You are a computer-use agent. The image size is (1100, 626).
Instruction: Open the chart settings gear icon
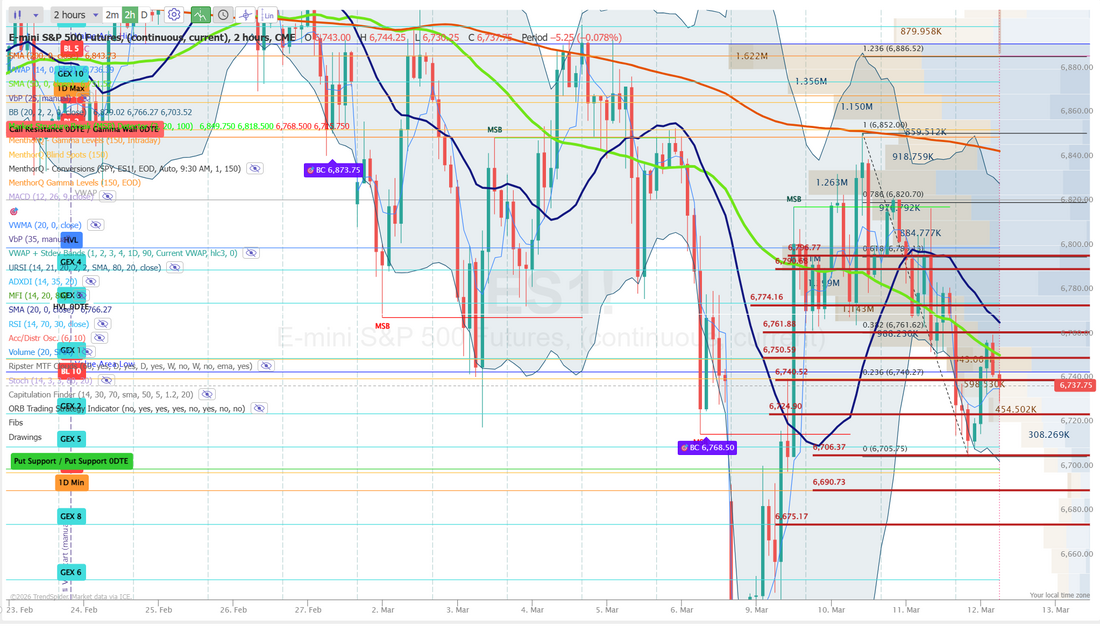click(174, 15)
